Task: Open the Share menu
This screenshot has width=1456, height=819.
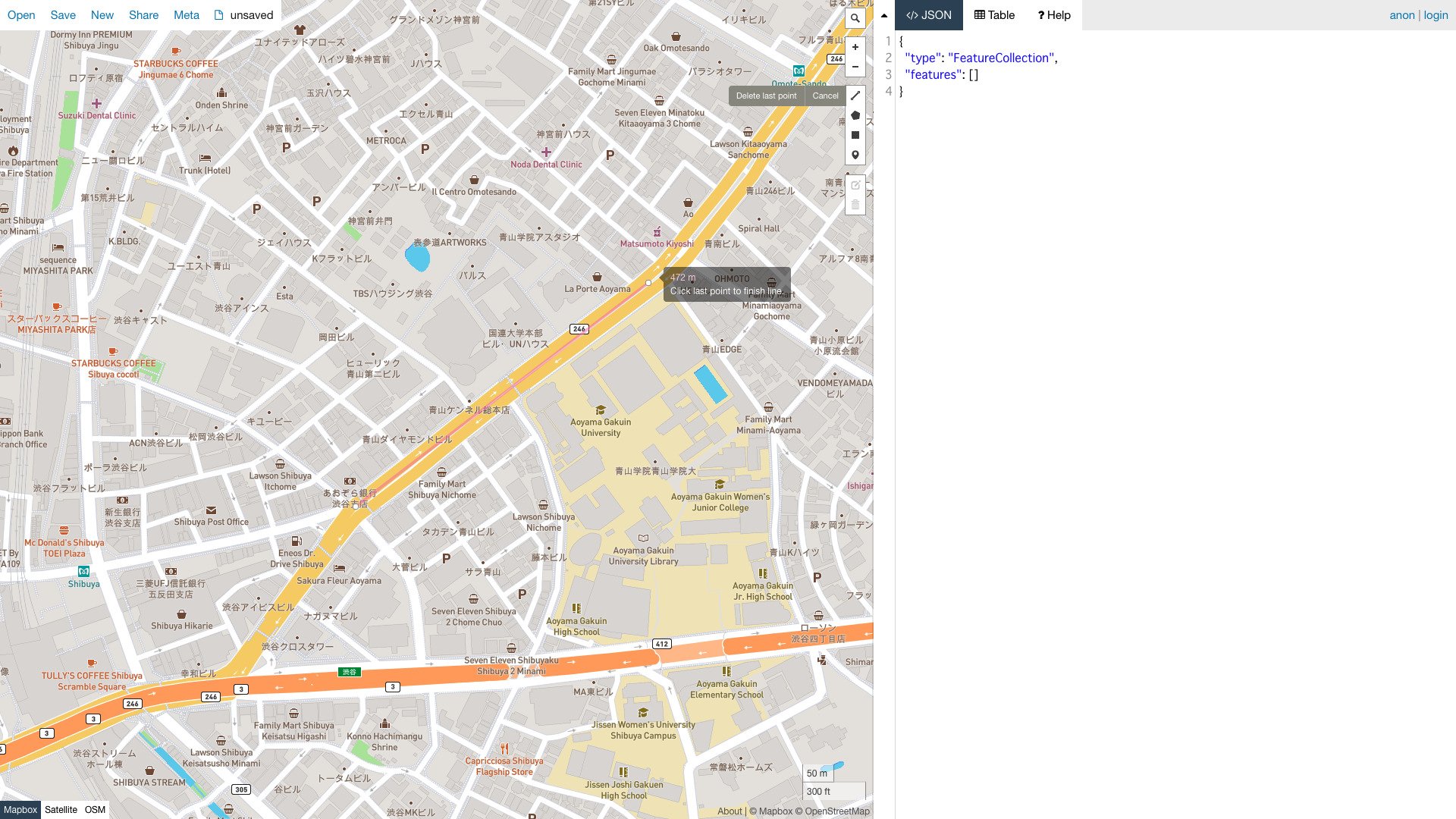Action: [x=143, y=15]
